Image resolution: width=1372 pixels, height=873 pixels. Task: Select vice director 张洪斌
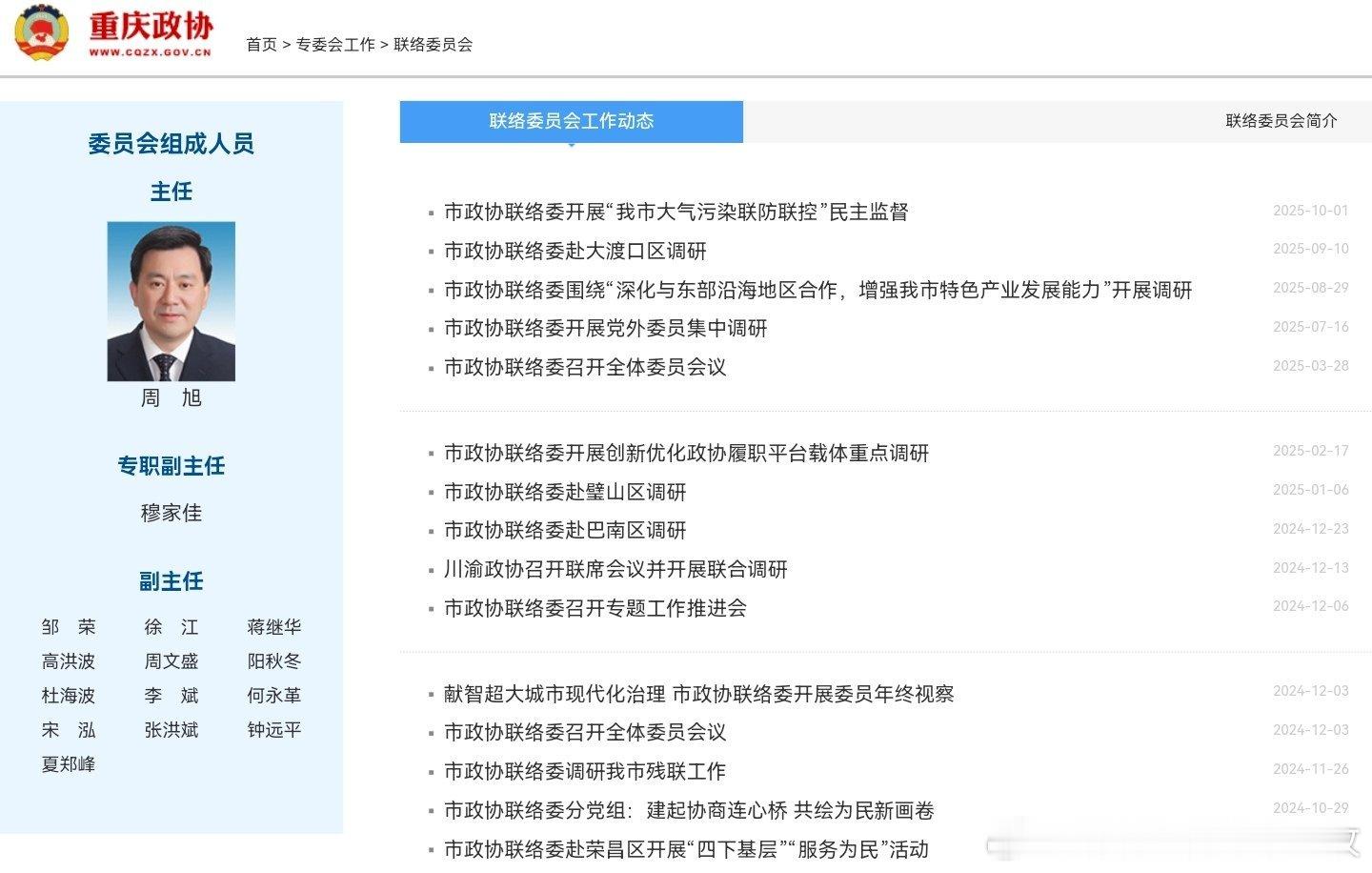171,730
